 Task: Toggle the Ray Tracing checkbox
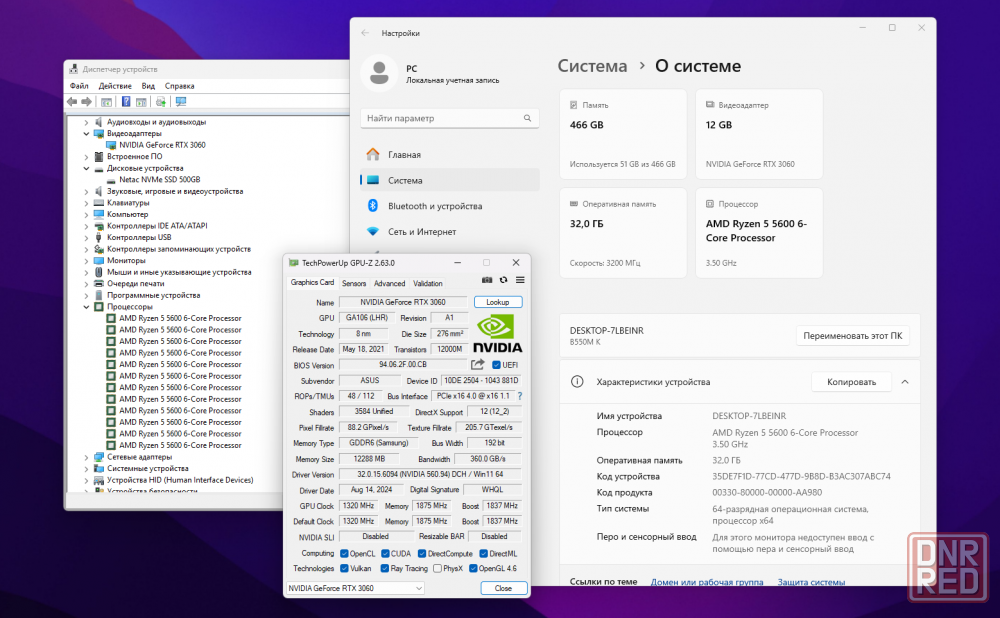pos(385,568)
